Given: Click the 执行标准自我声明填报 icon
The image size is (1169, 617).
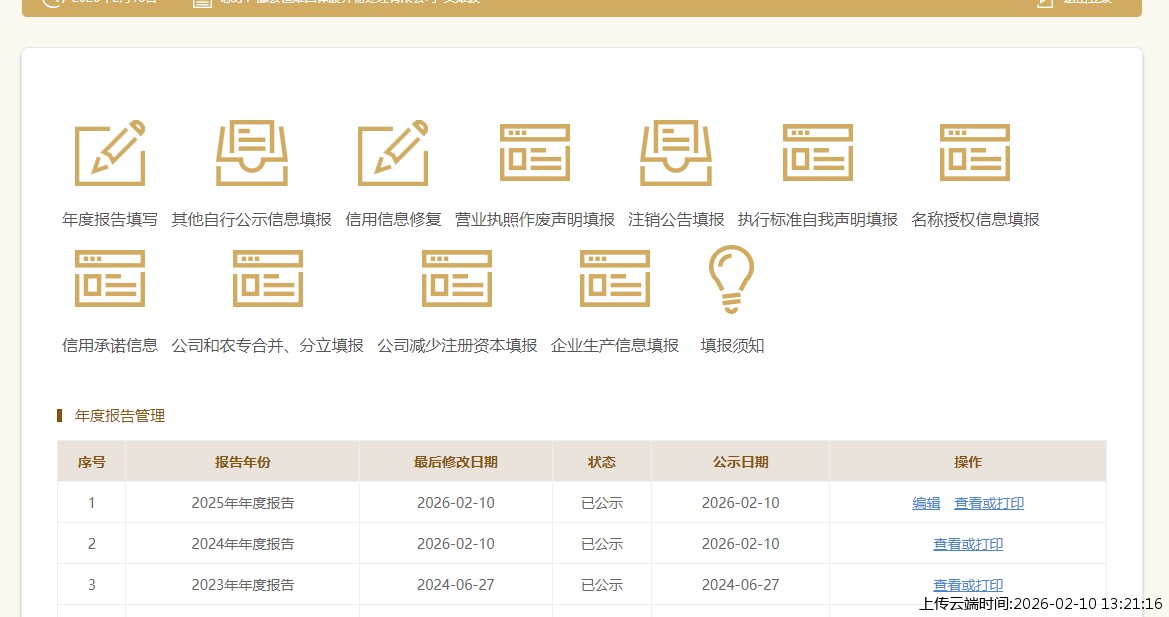Looking at the screenshot, I should pyautogui.click(x=817, y=153).
